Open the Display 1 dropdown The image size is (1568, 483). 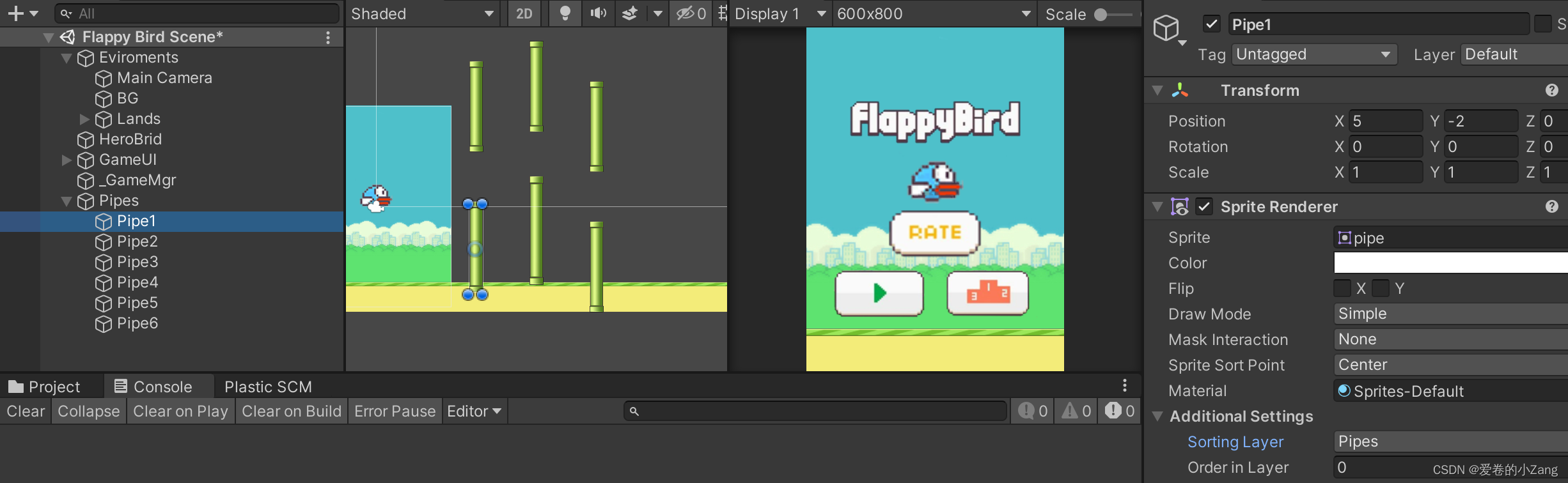coord(780,13)
